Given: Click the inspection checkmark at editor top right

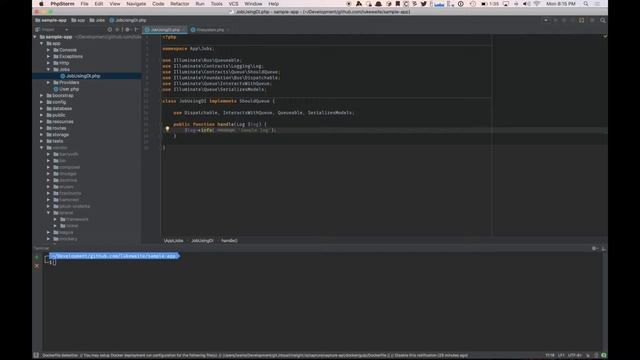Looking at the screenshot, I should [605, 36].
